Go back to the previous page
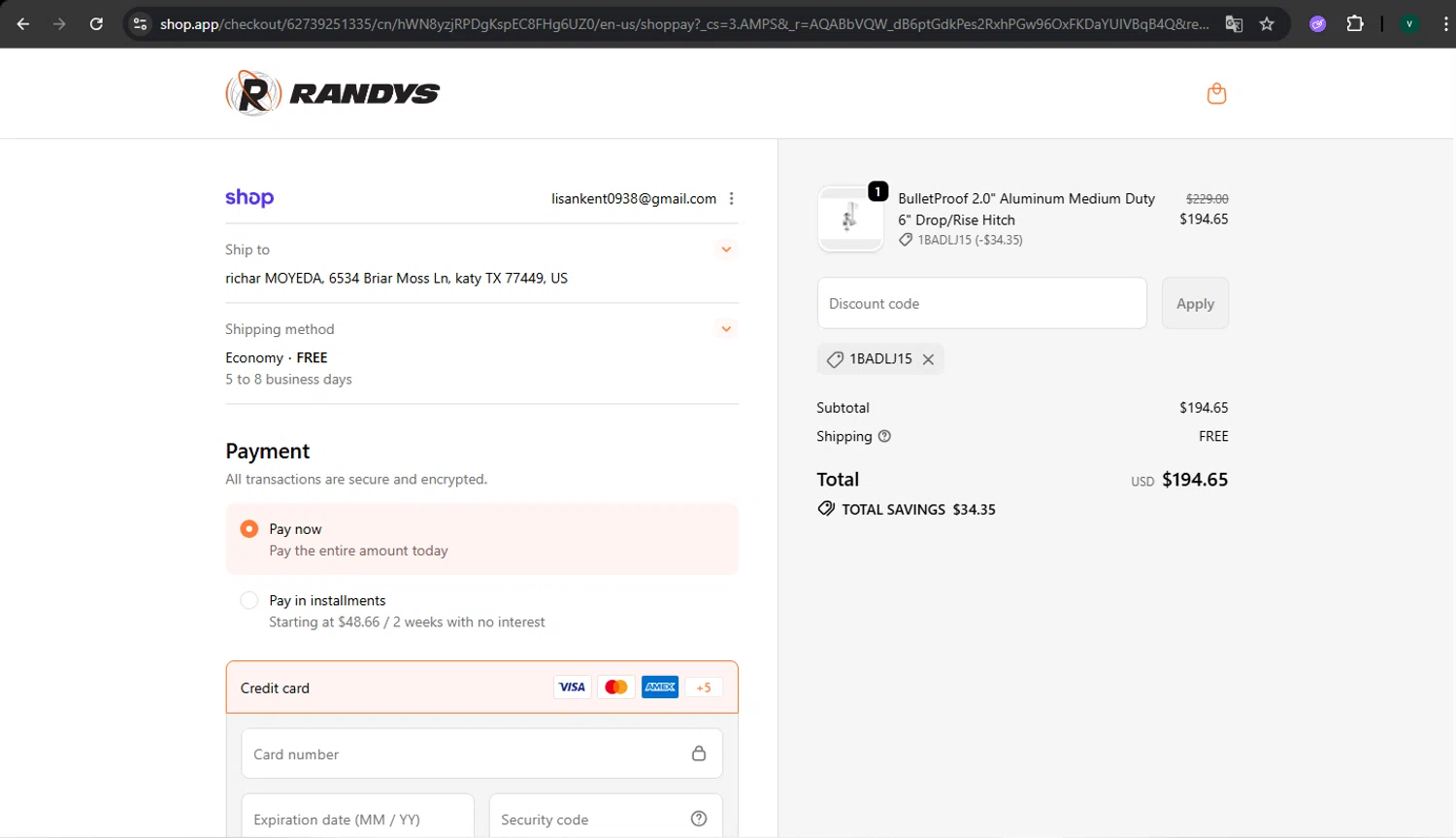This screenshot has width=1456, height=838. point(23,24)
